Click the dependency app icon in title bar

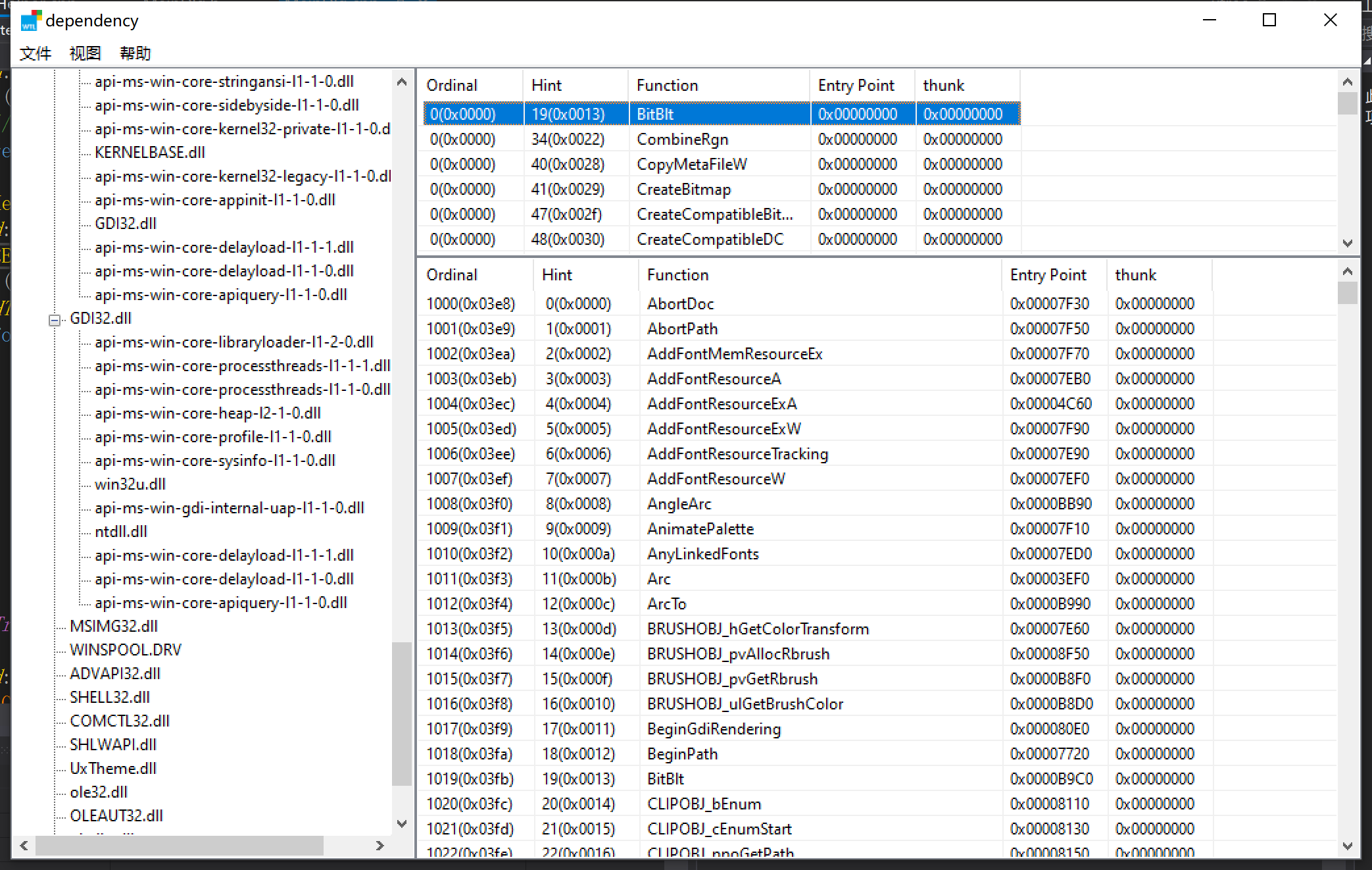pos(31,20)
